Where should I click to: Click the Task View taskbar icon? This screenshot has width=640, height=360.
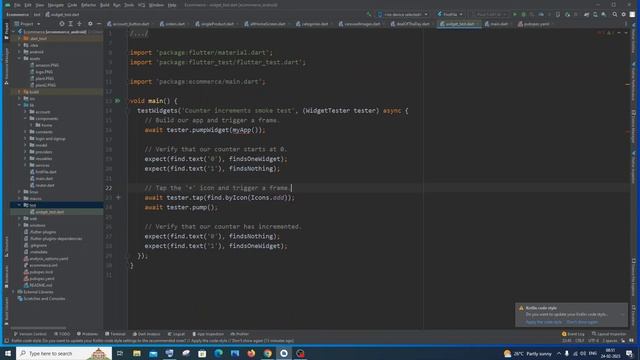(x=120, y=353)
